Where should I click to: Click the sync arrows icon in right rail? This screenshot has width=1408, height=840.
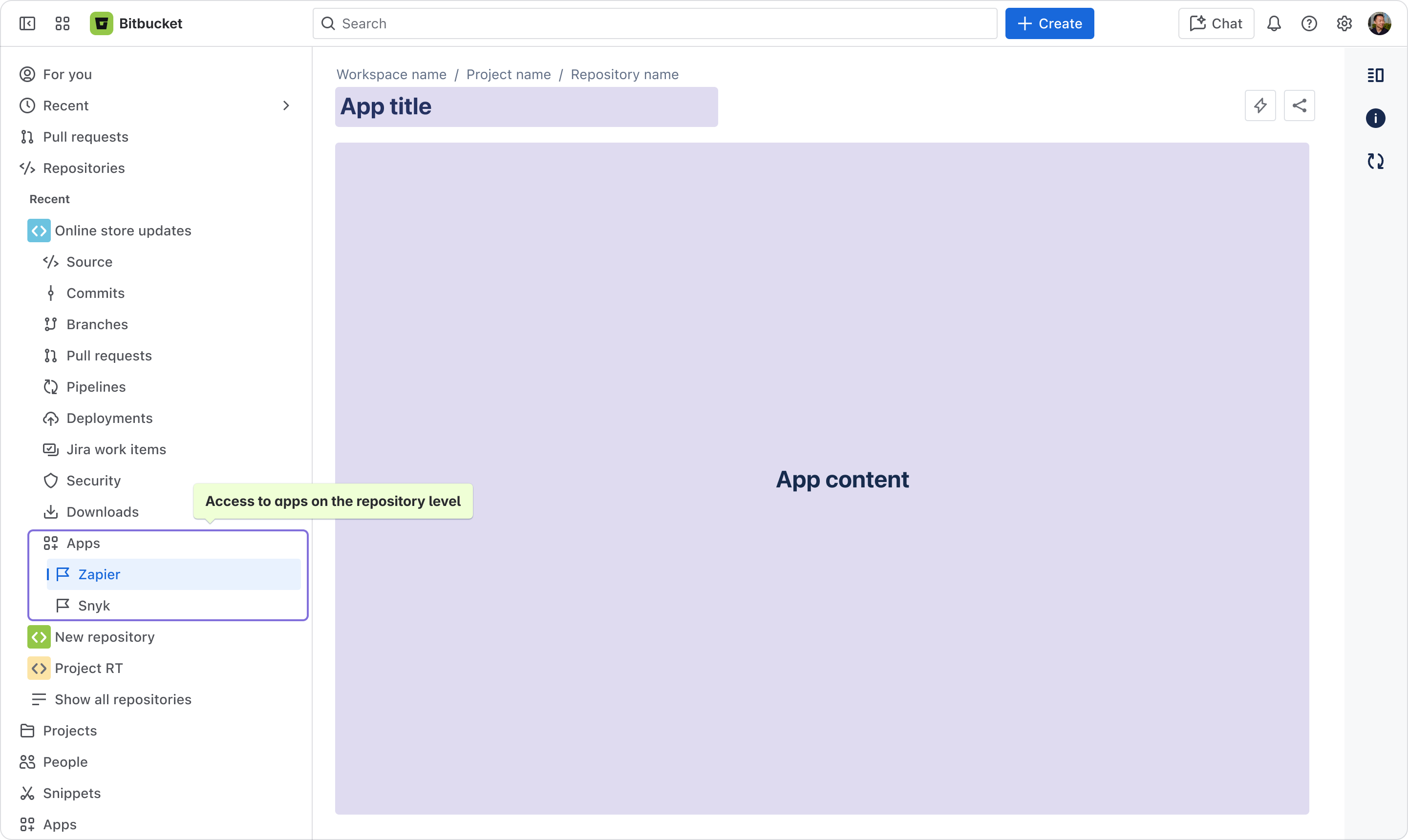1375,161
